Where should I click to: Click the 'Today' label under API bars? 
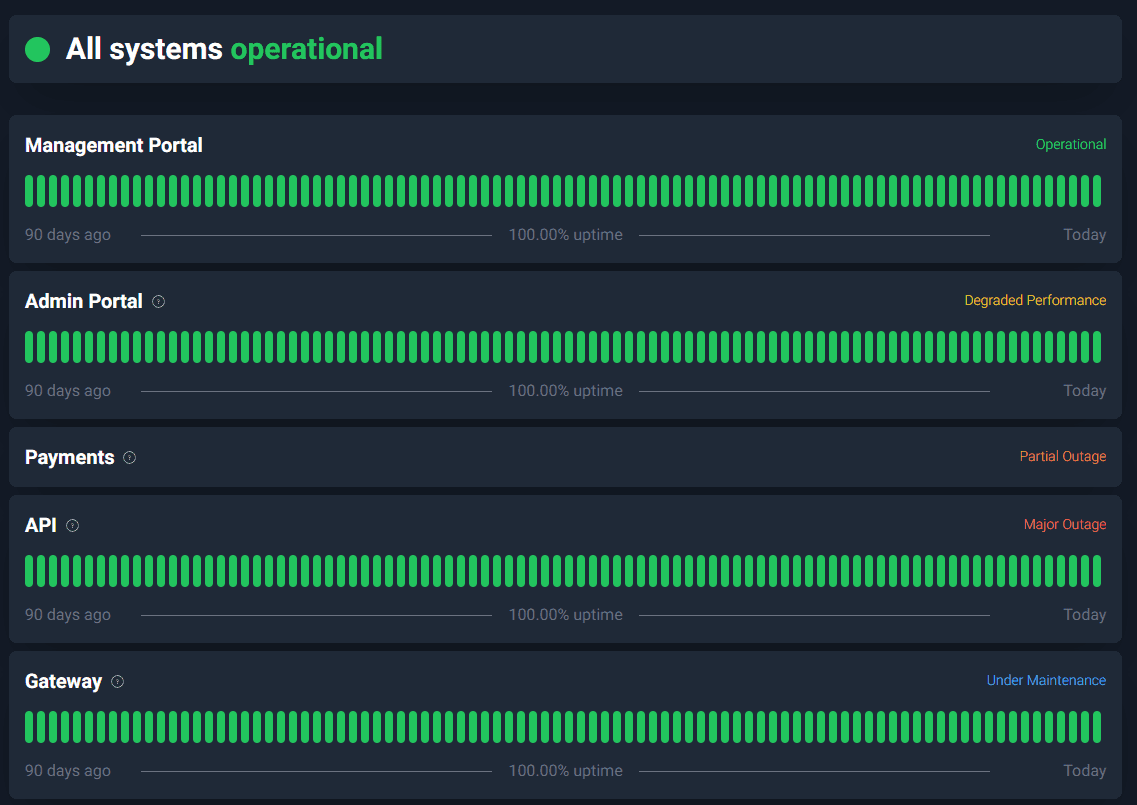1084,615
